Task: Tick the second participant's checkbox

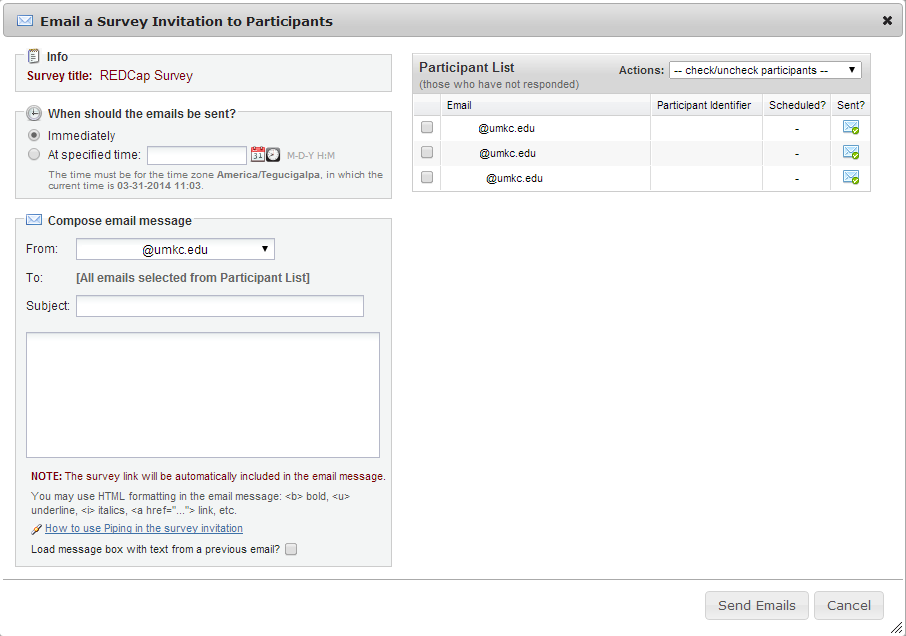Action: (427, 152)
